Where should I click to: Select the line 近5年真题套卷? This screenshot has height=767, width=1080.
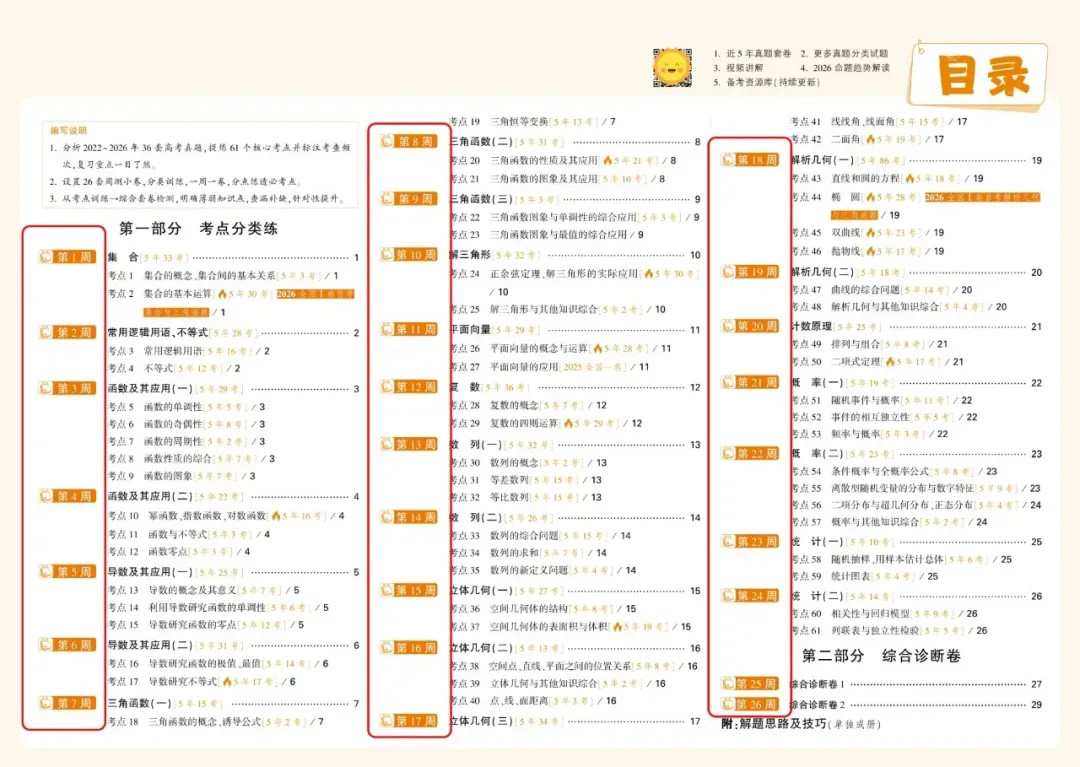752,53
